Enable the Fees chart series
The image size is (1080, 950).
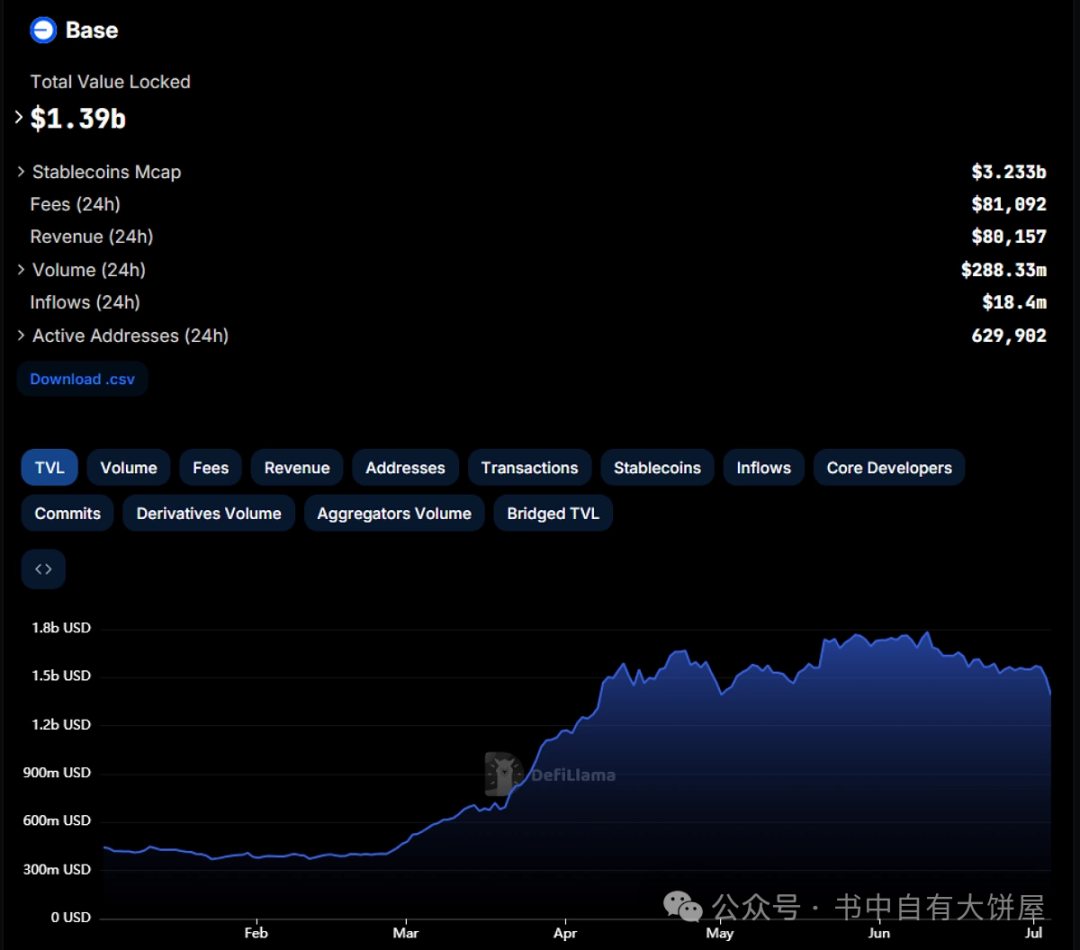[211, 468]
